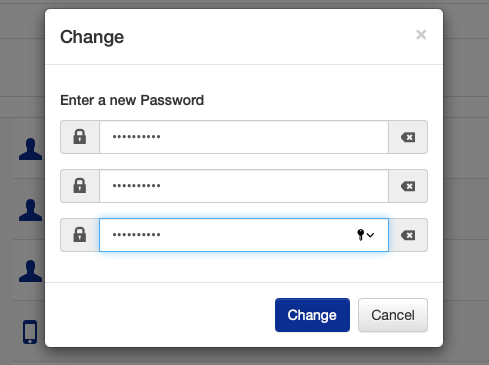Open the password key autofill dropdown
This screenshot has width=489, height=365.
[x=365, y=235]
